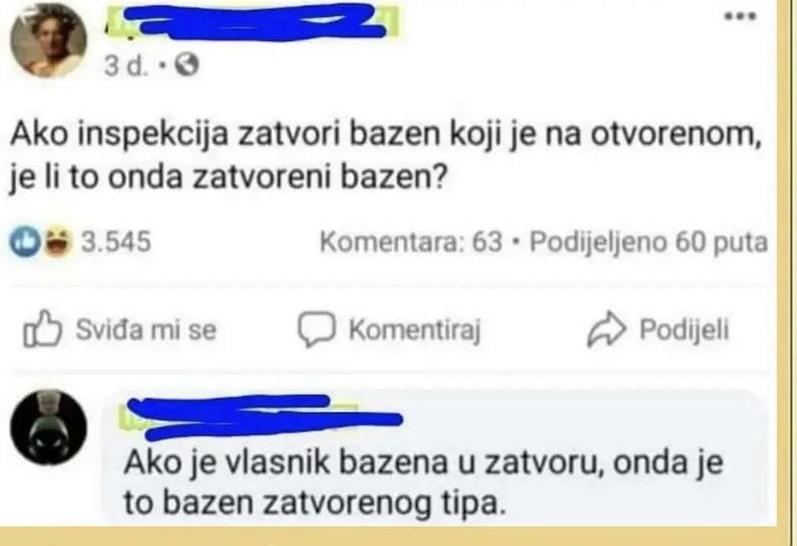The width and height of the screenshot is (797, 546).
Task: Click the share arrow icon beside Podijeli
Action: click(x=606, y=329)
